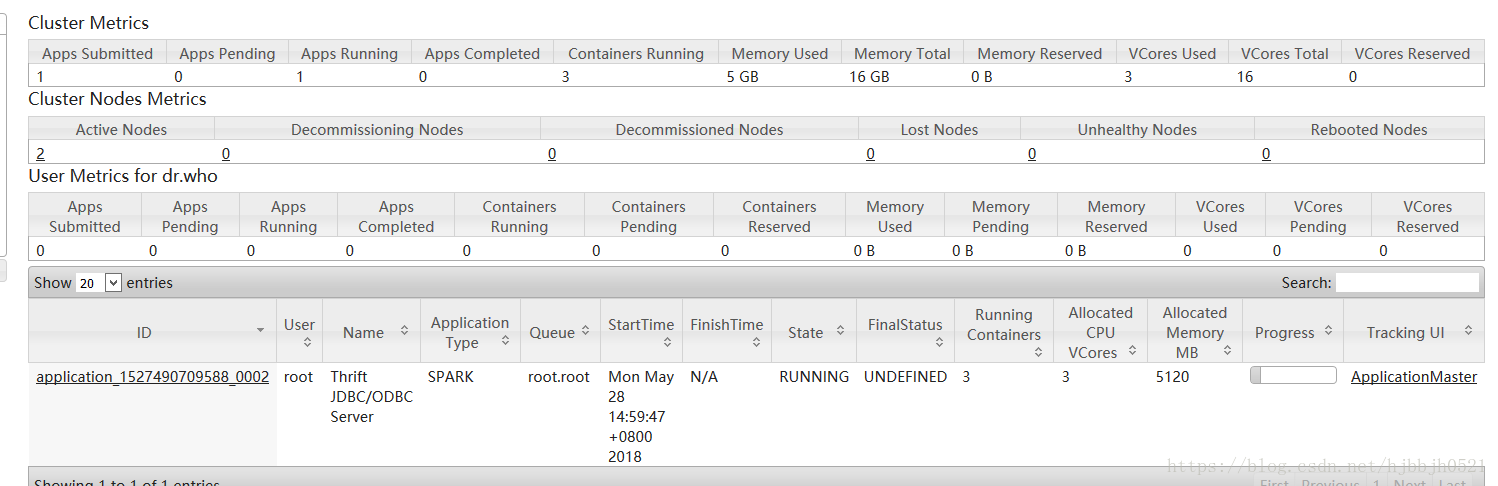Viewport: 1498px width, 486px height.
Task: Sort by Allocated CPU VCores icon
Action: tap(1132, 351)
